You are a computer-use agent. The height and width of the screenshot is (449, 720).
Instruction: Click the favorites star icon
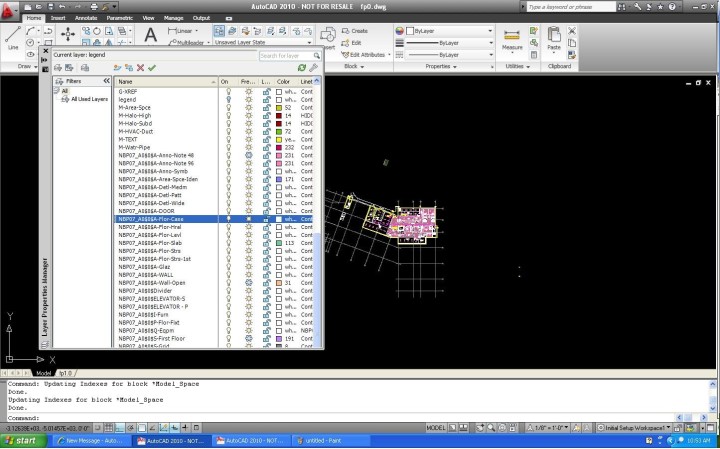click(660, 6)
